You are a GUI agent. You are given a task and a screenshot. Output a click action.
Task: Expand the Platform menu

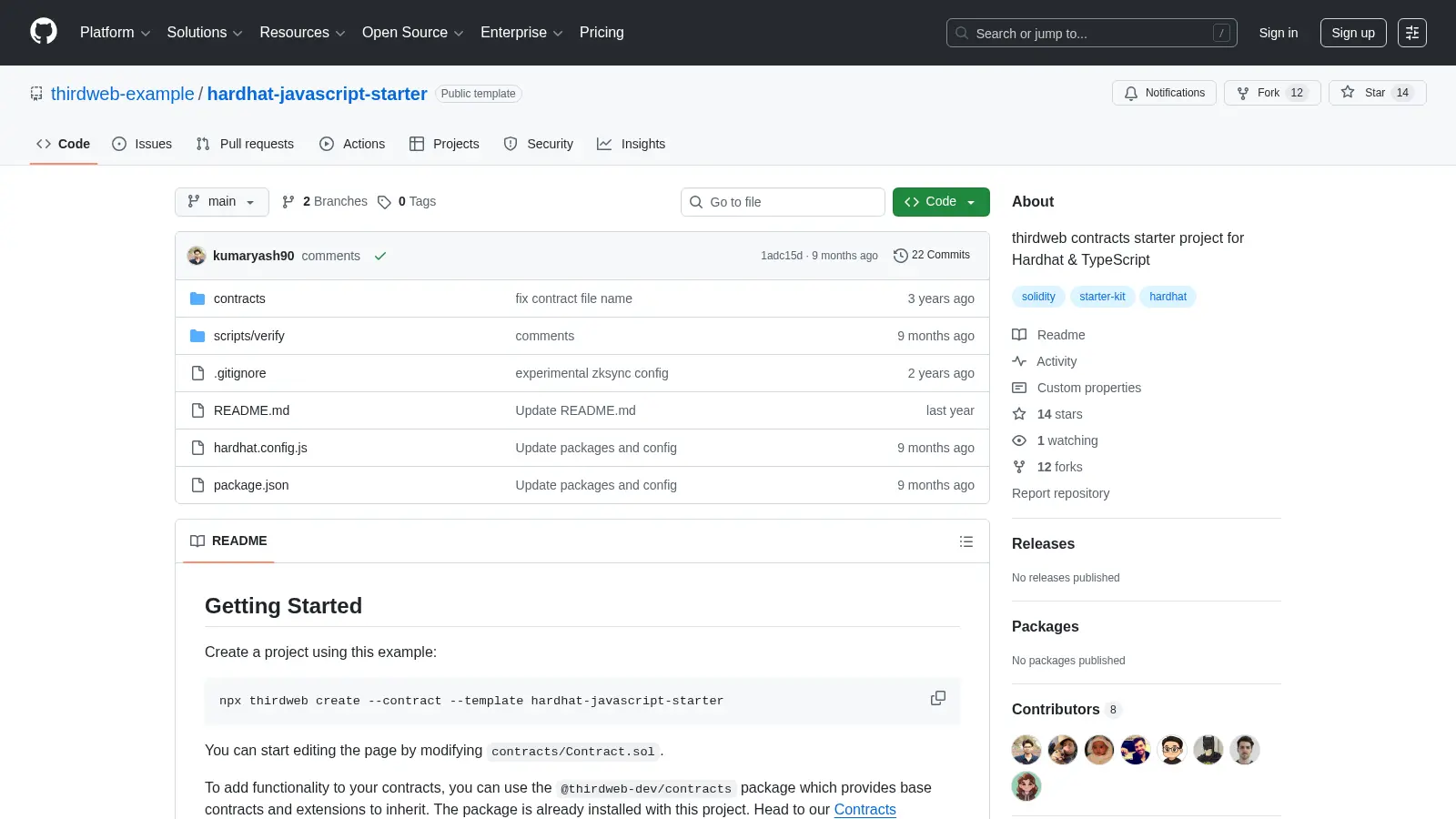click(x=115, y=33)
